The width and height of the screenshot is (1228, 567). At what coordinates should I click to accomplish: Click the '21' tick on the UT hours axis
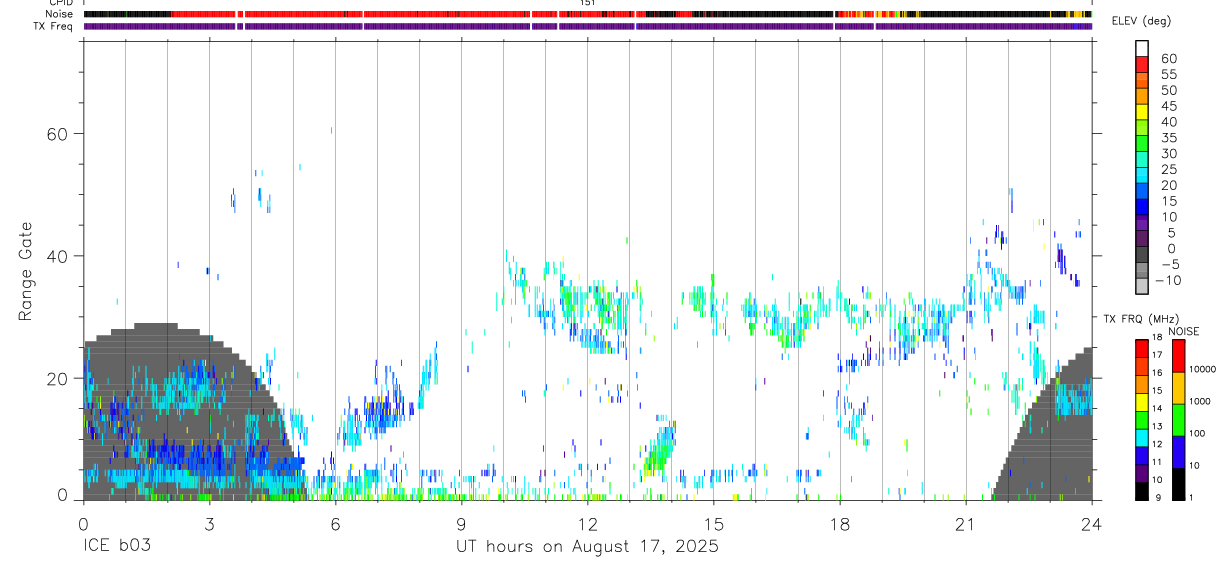[965, 523]
